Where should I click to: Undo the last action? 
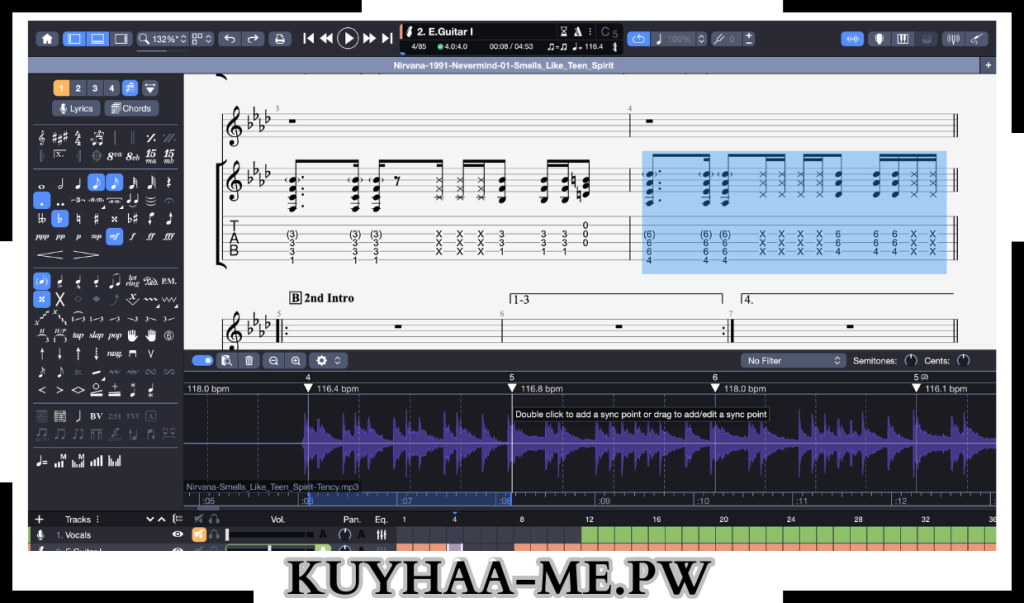pyautogui.click(x=229, y=39)
